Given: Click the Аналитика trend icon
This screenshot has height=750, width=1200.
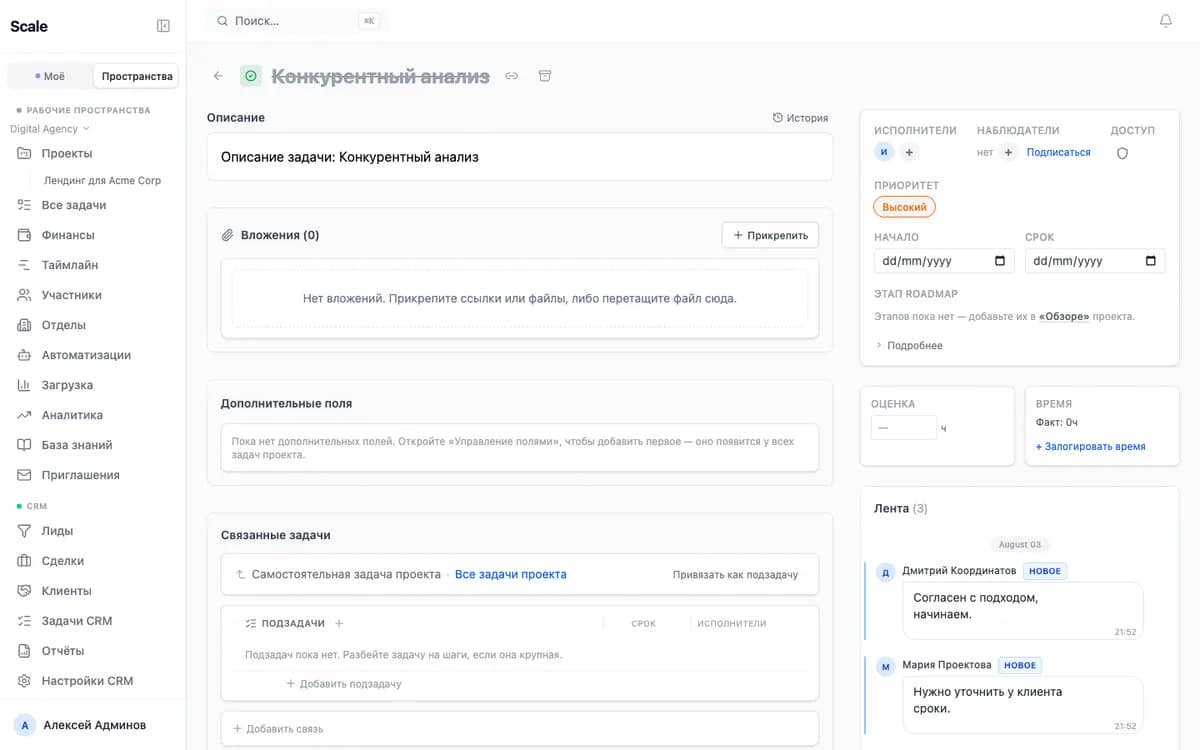Looking at the screenshot, I should click(x=24, y=415).
